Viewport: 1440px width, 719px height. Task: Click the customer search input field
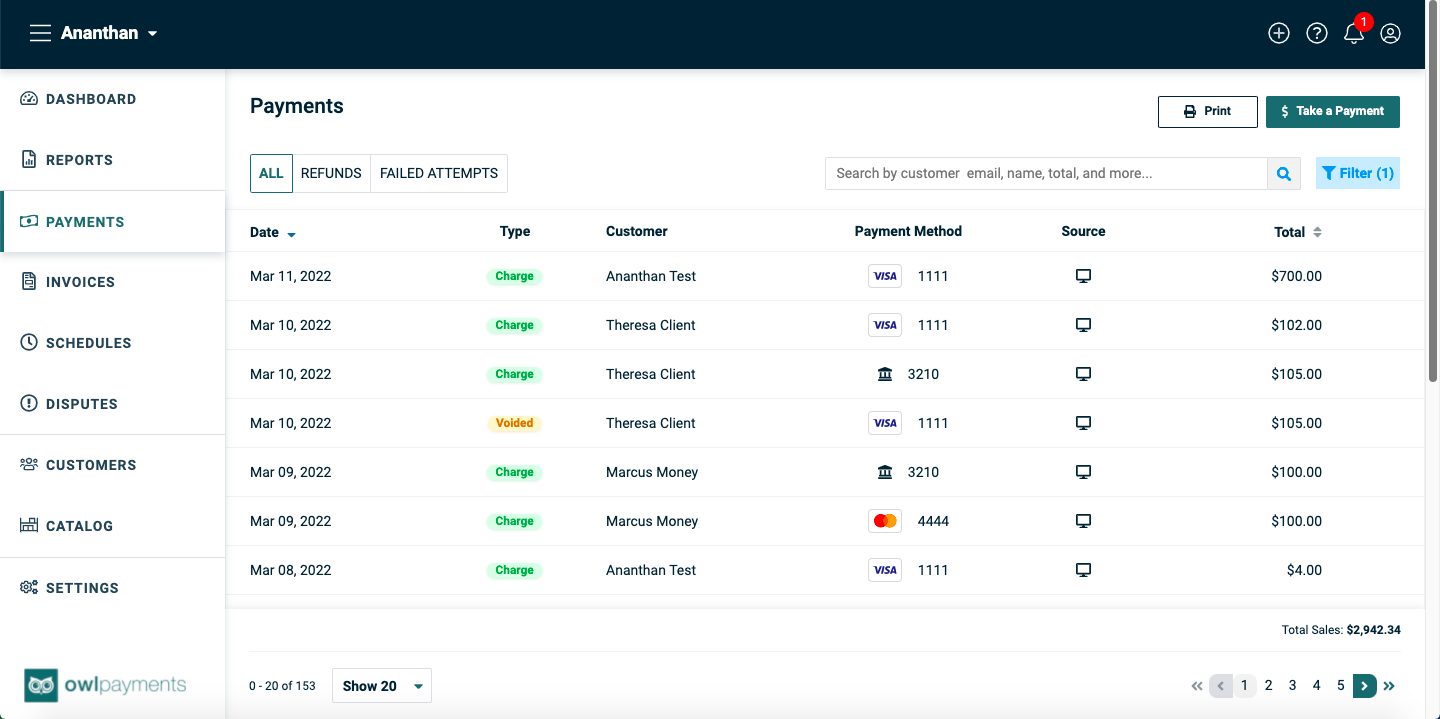point(1046,173)
